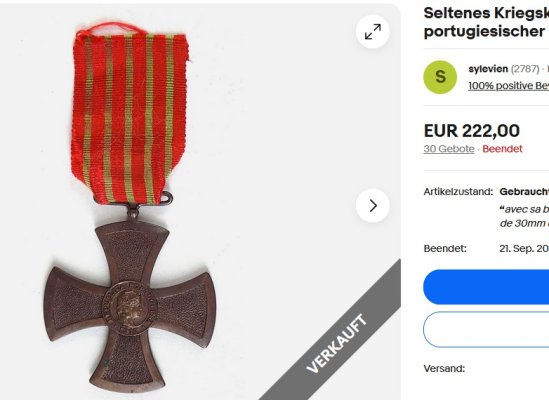
Task: Click the green seller avatar 'S'
Action: (440, 77)
